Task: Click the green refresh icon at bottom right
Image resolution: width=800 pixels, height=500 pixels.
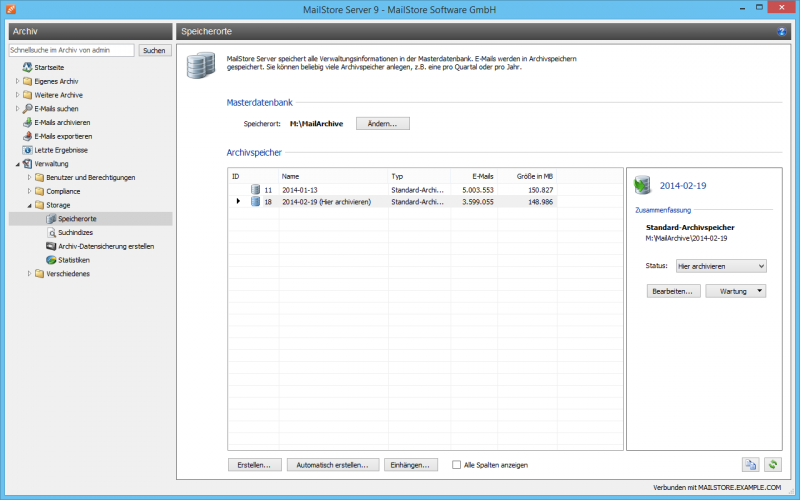Action: (772, 464)
